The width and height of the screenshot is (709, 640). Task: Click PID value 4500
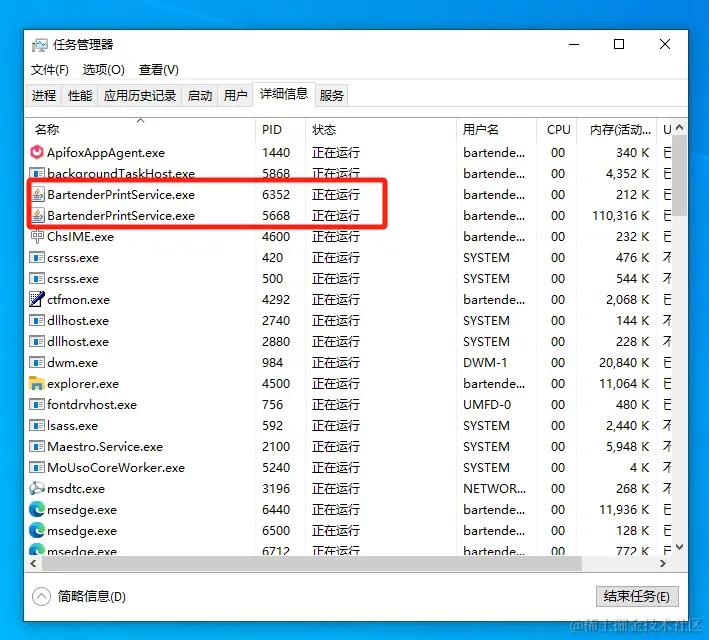pos(276,384)
